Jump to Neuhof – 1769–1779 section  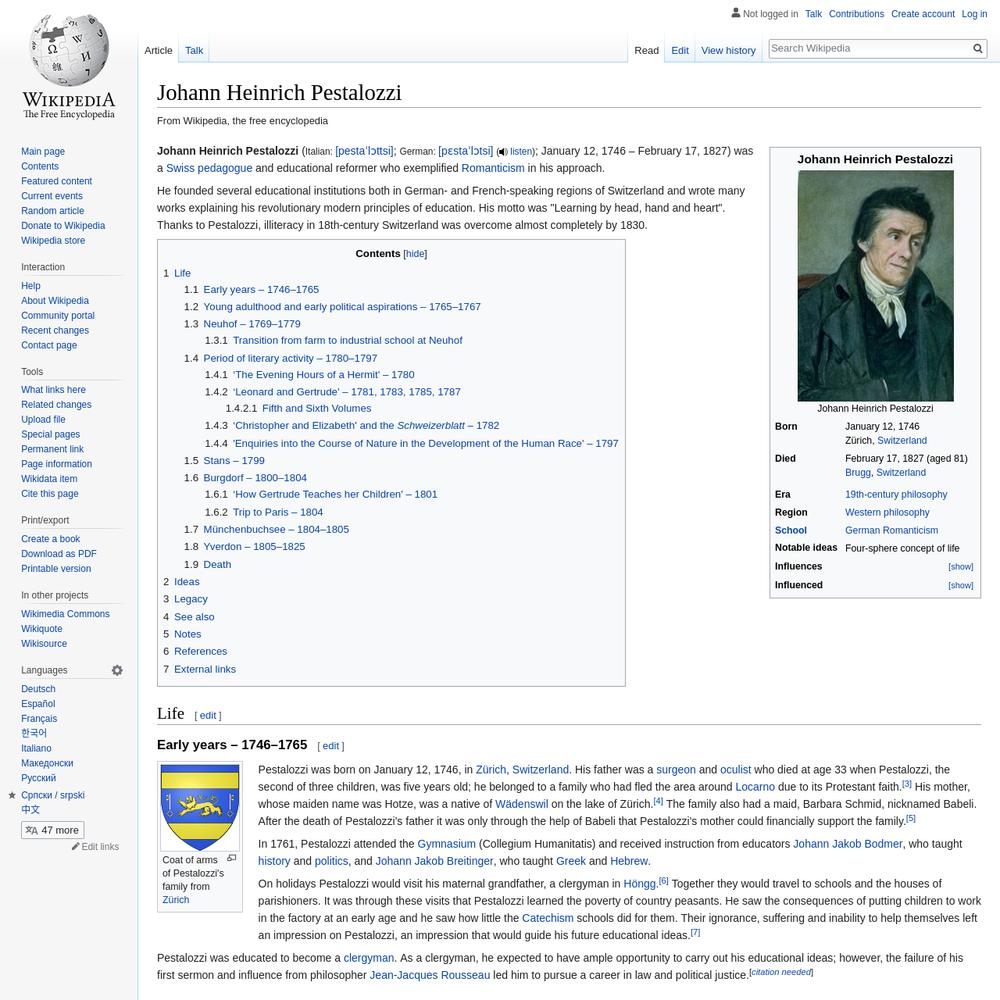click(x=252, y=324)
